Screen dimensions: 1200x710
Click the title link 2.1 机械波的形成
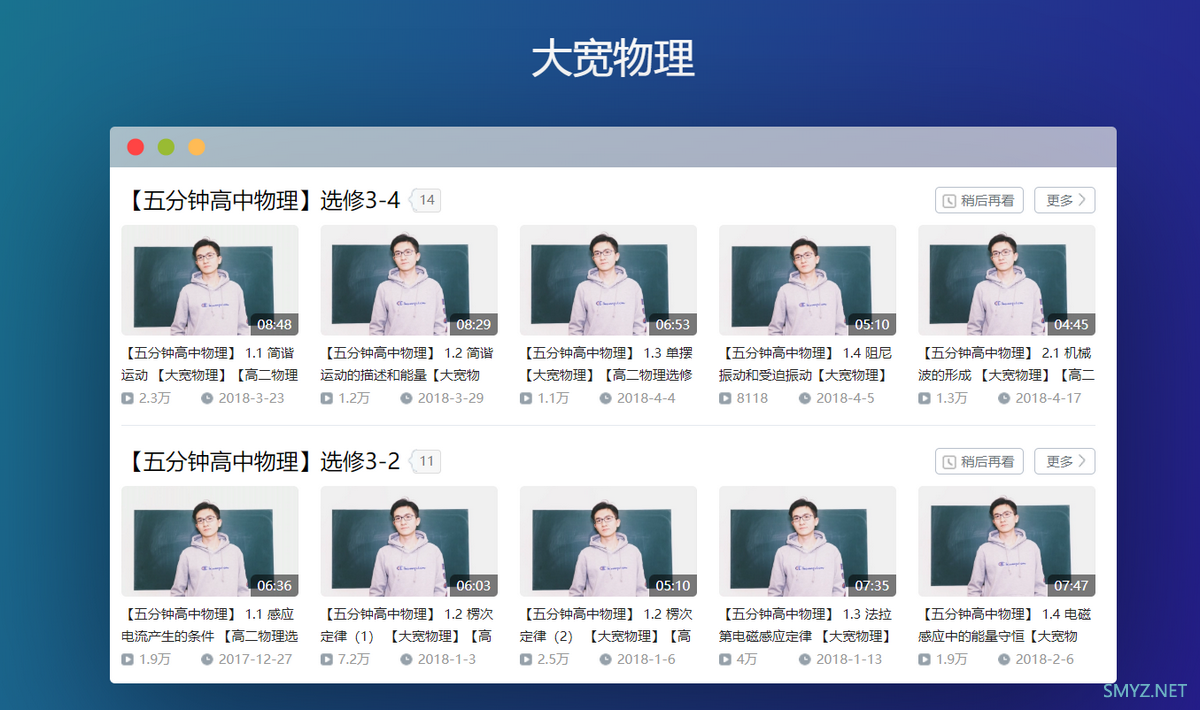pos(1006,364)
